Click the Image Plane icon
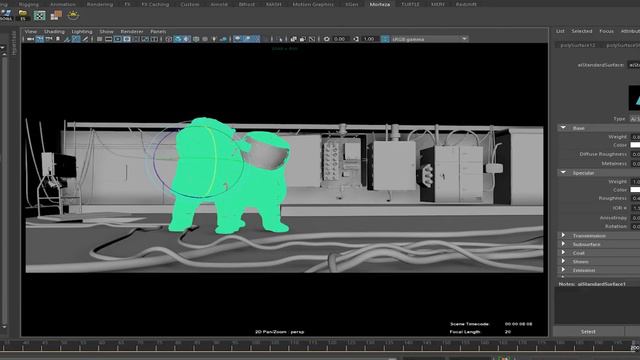Image resolution: width=640 pixels, height=360 pixels. pyautogui.click(x=67, y=39)
